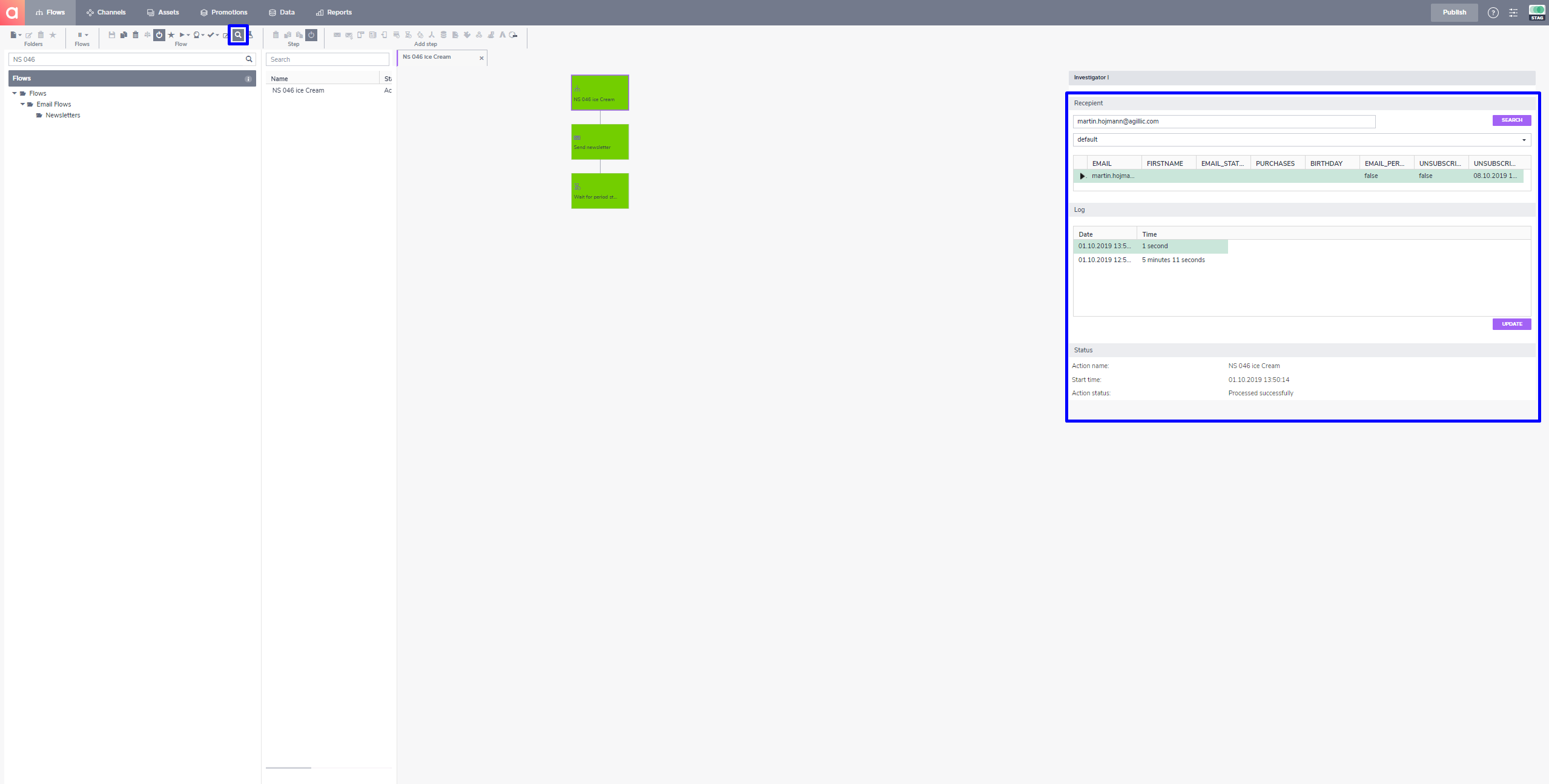Screen dimensions: 1549x784
Task: Add a send email envelope step
Action: click(337, 35)
